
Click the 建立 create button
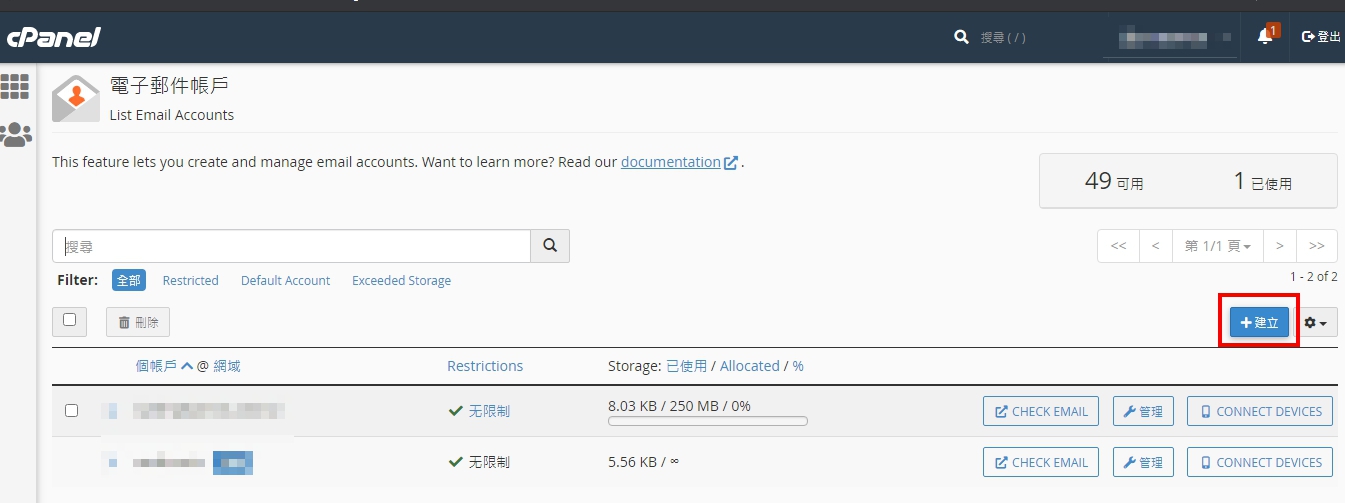point(1259,323)
